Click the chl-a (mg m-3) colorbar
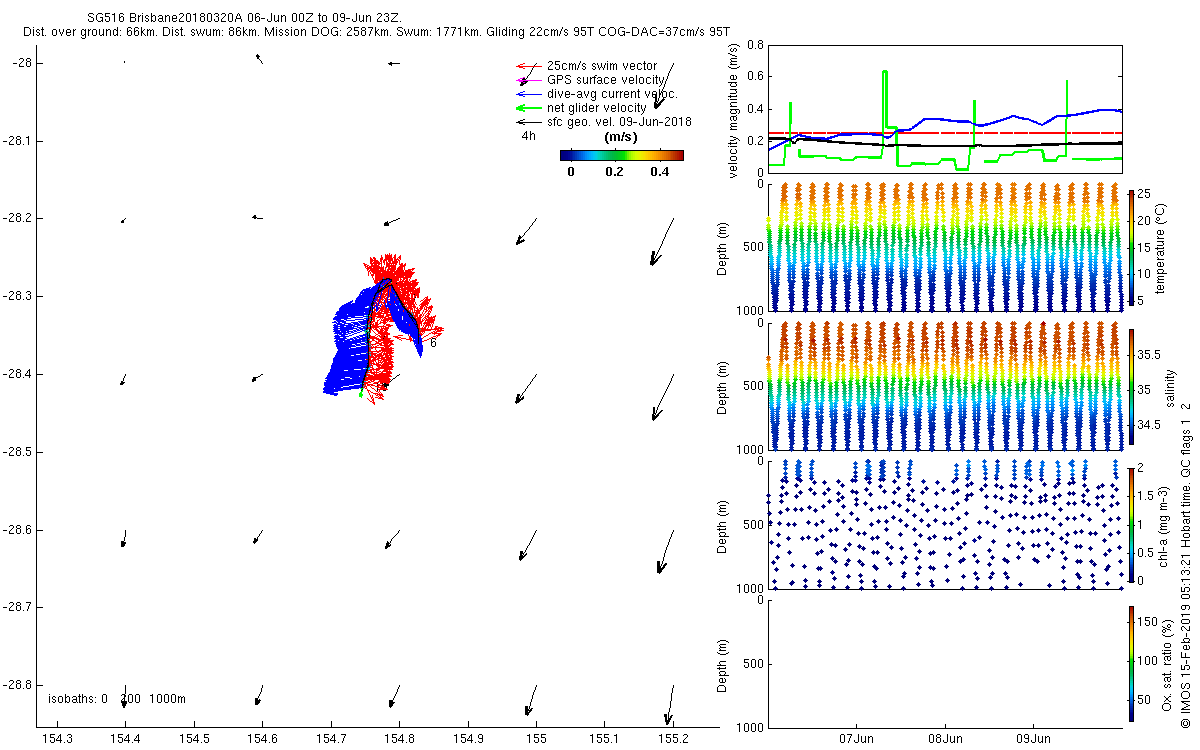 1131,524
